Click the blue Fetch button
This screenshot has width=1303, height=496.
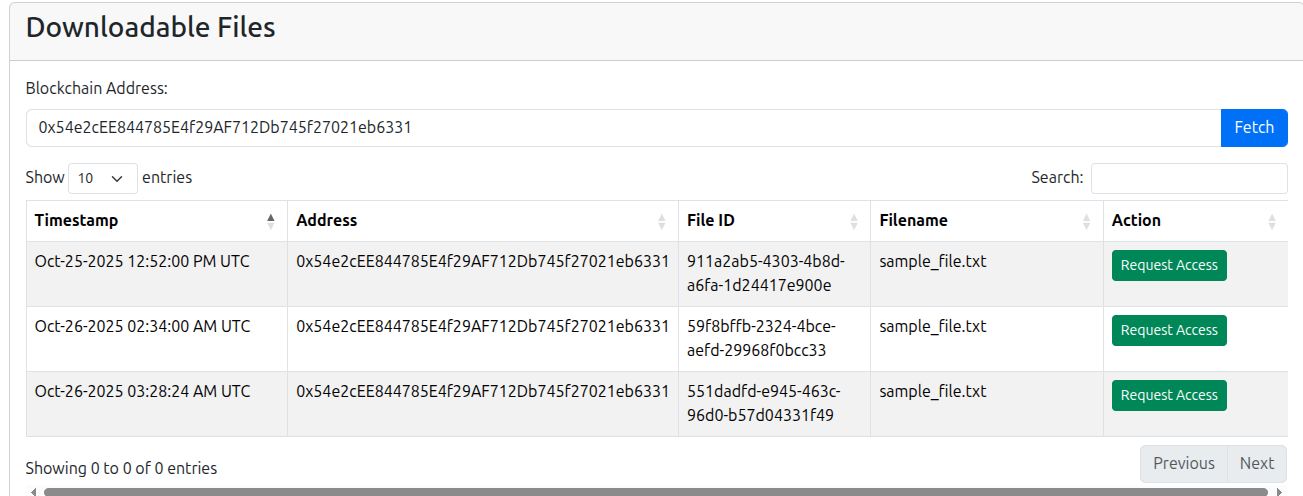pyautogui.click(x=1254, y=128)
